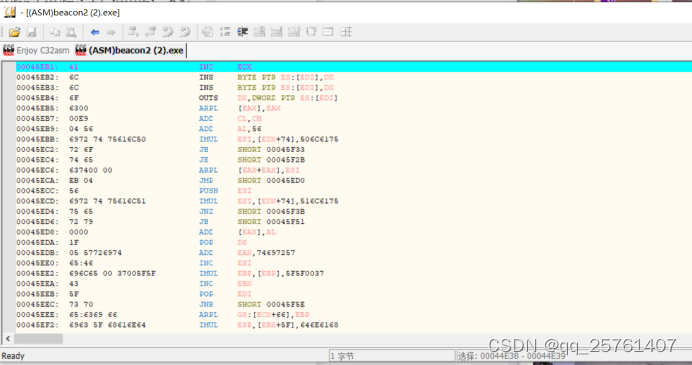The width and height of the screenshot is (692, 365).
Task: Click row 00045EB7 ADD CL,CH
Action: pyautogui.click(x=353, y=118)
